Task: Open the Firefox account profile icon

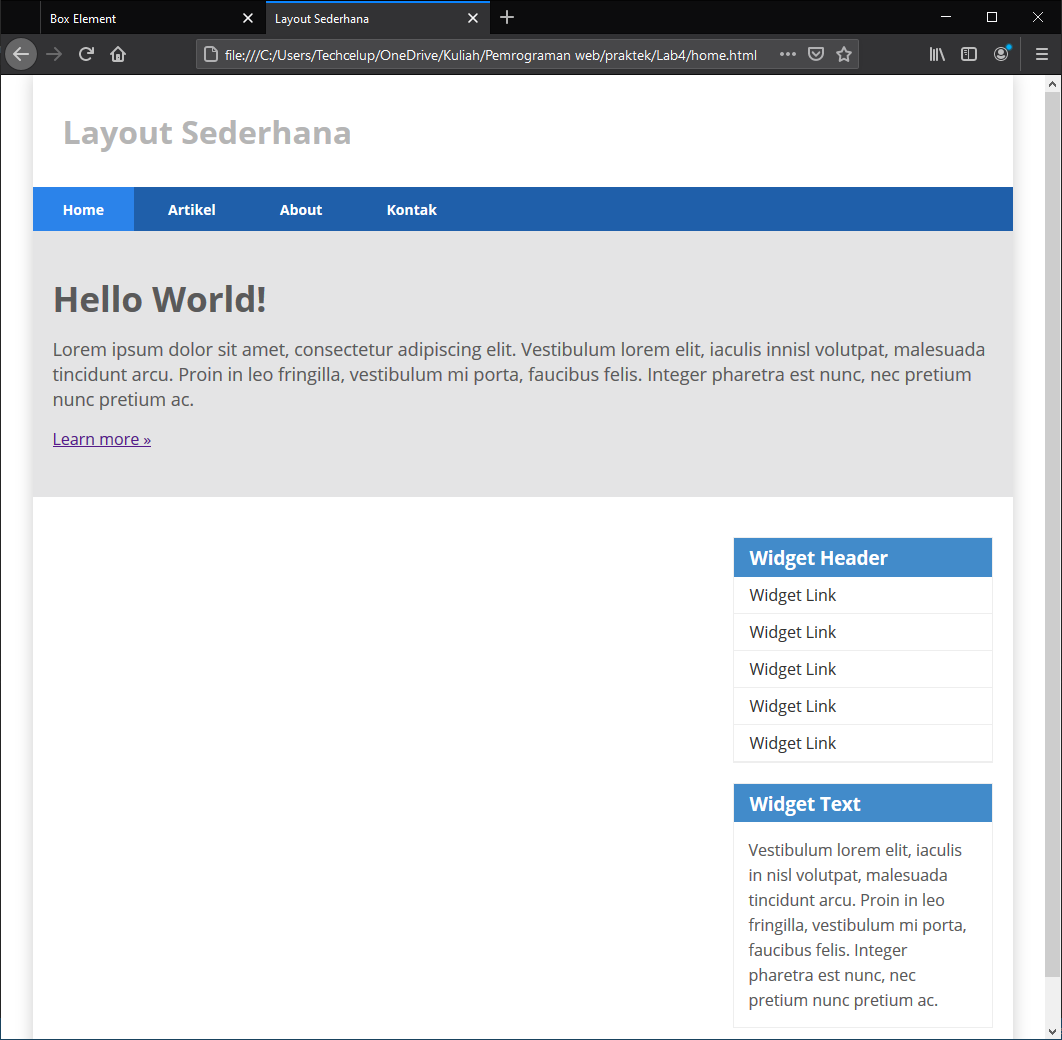Action: pos(1001,54)
